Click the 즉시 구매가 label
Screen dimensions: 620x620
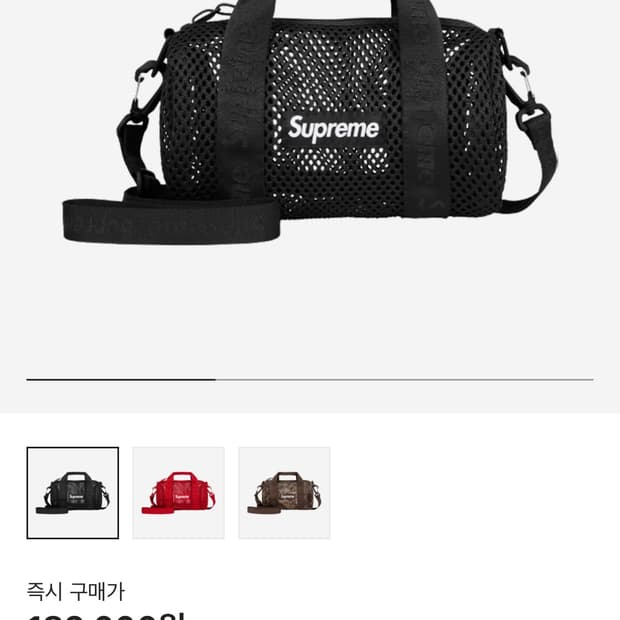76,592
